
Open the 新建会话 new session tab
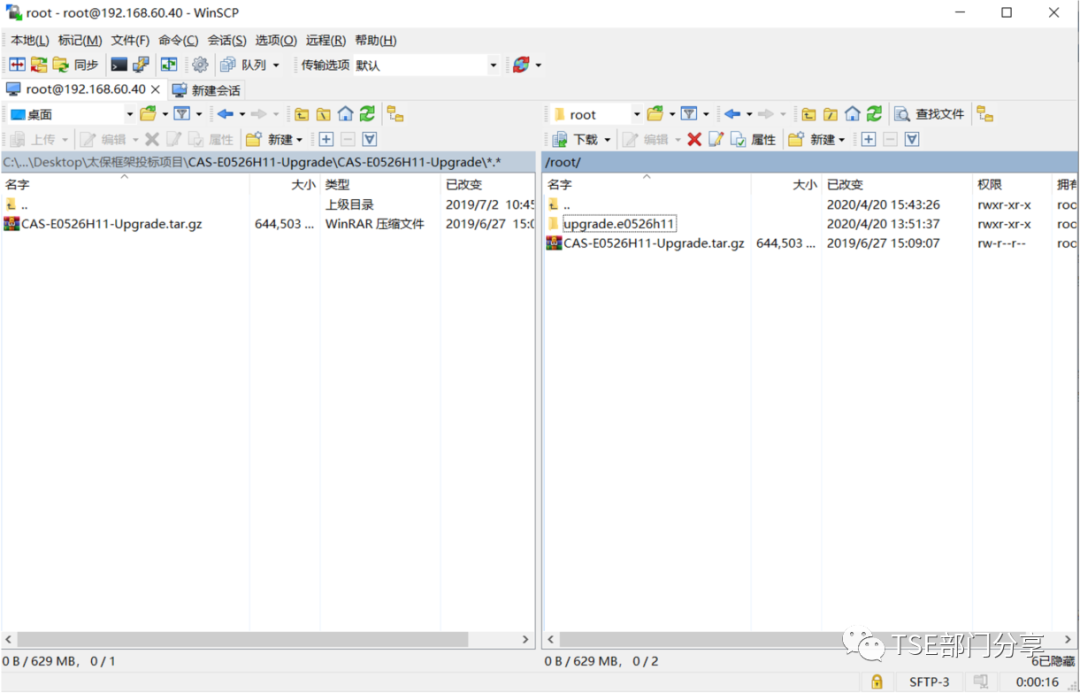(x=207, y=90)
